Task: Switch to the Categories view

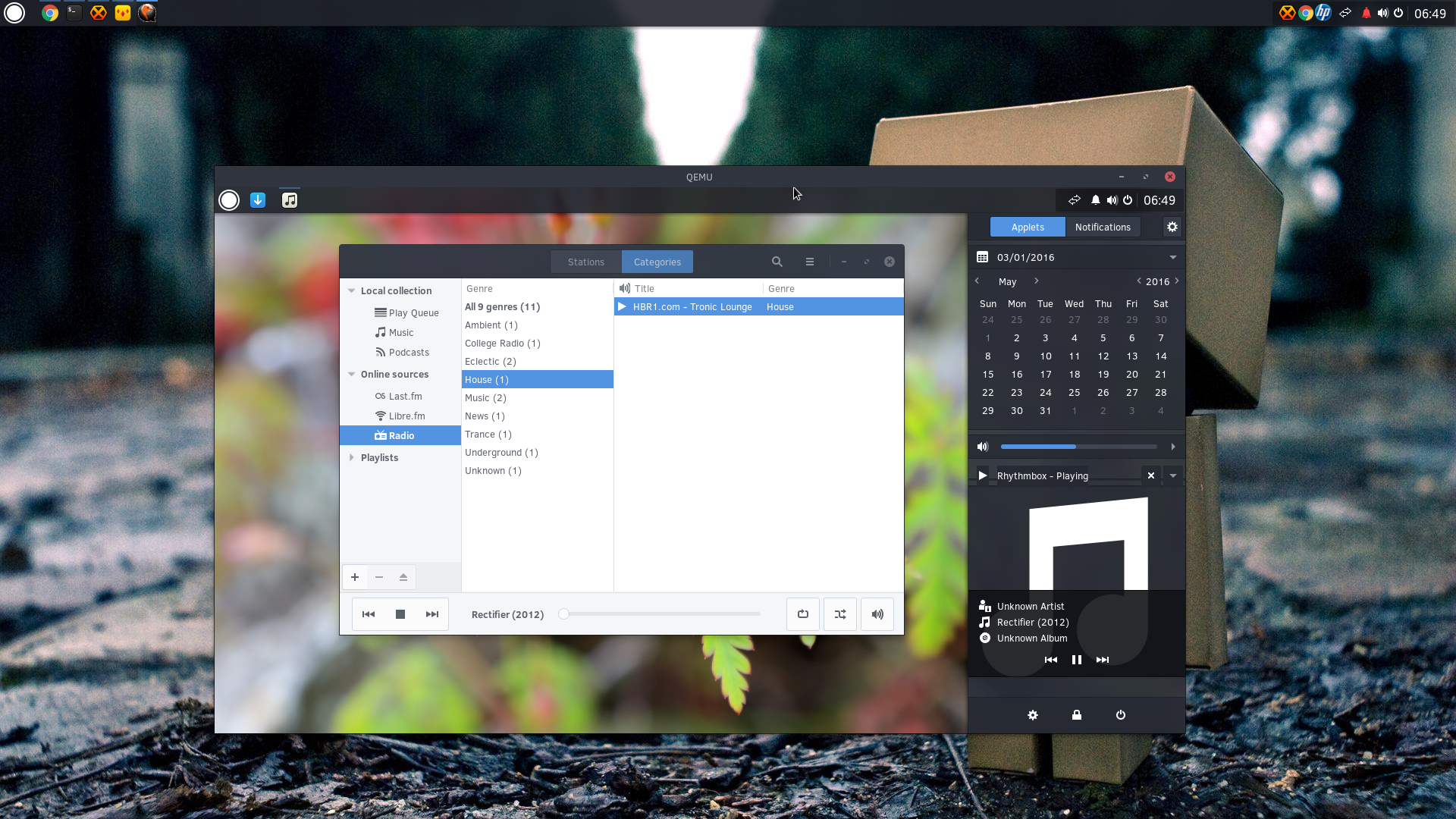Action: (657, 262)
